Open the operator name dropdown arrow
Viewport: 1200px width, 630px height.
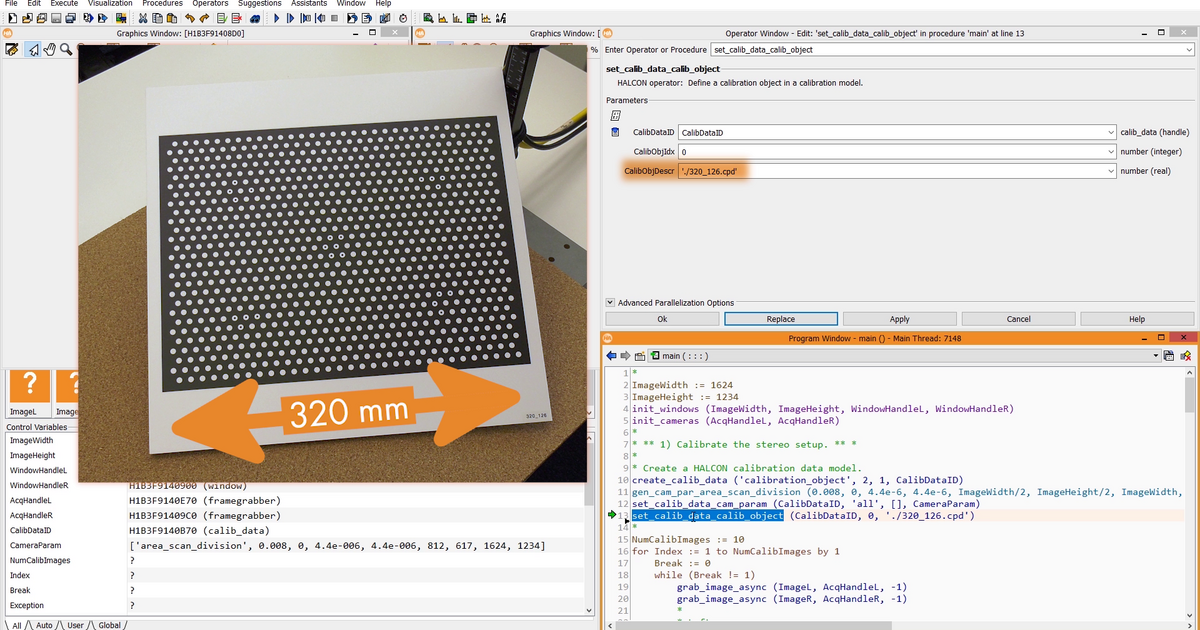pos(1189,49)
